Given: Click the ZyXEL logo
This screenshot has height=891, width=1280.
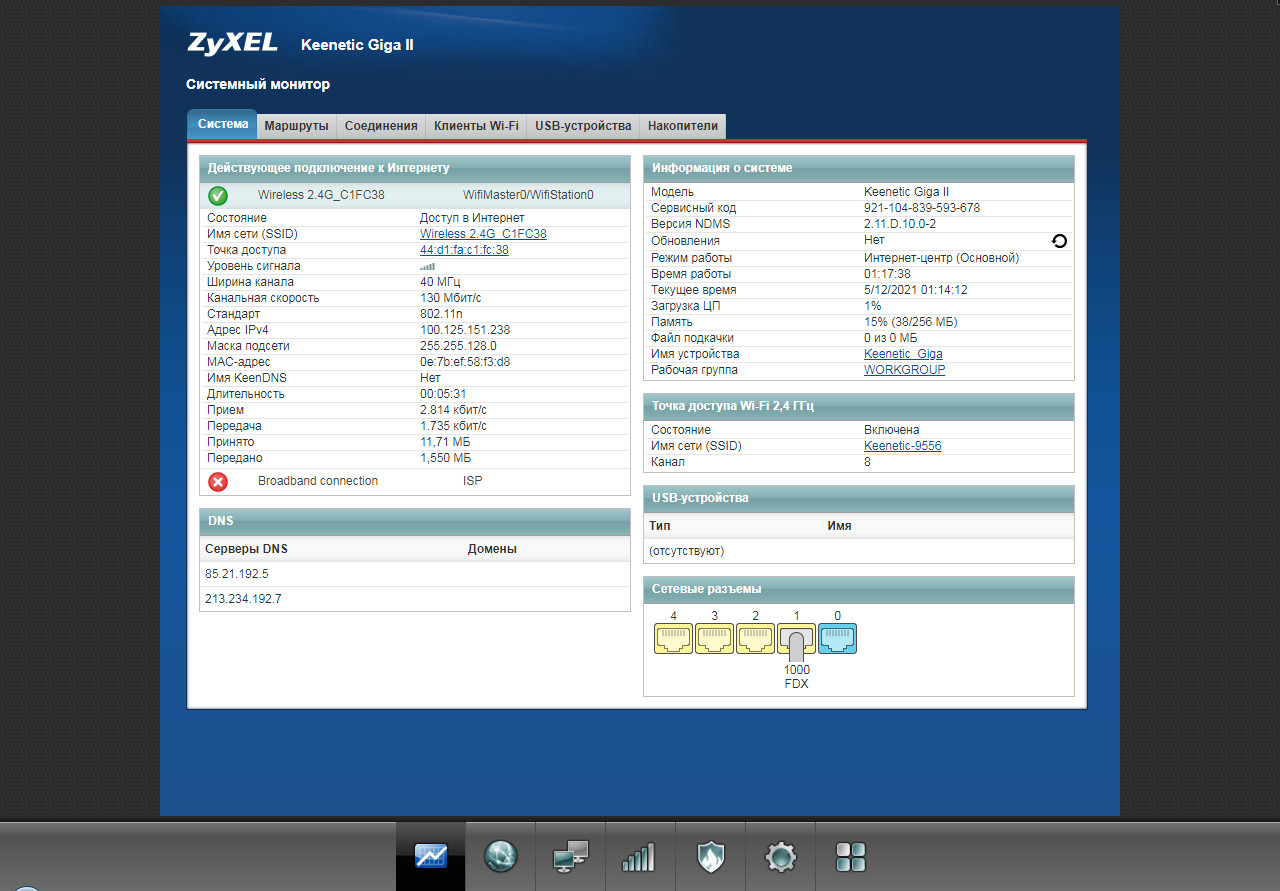Looking at the screenshot, I should click(x=232, y=44).
